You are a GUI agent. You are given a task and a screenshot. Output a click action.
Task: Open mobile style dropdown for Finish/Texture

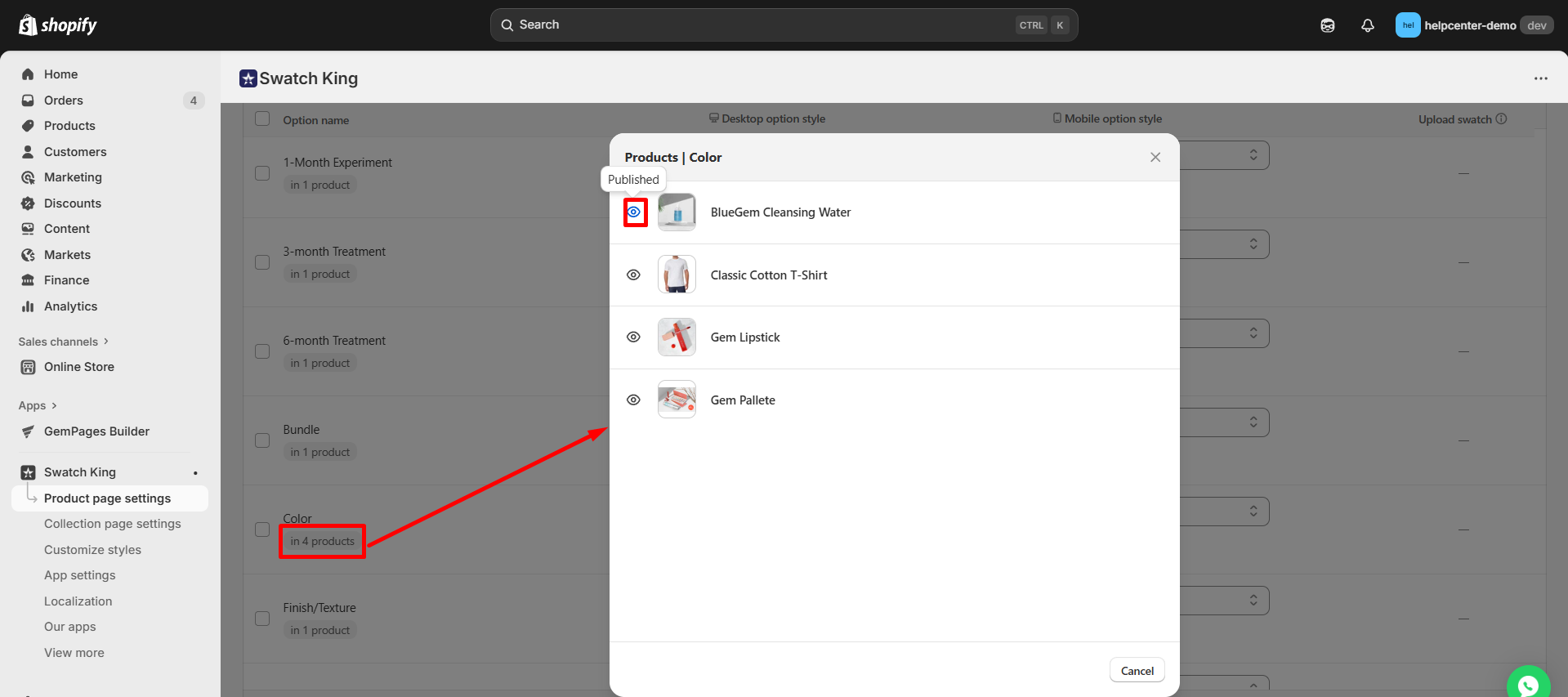pyautogui.click(x=1224, y=601)
